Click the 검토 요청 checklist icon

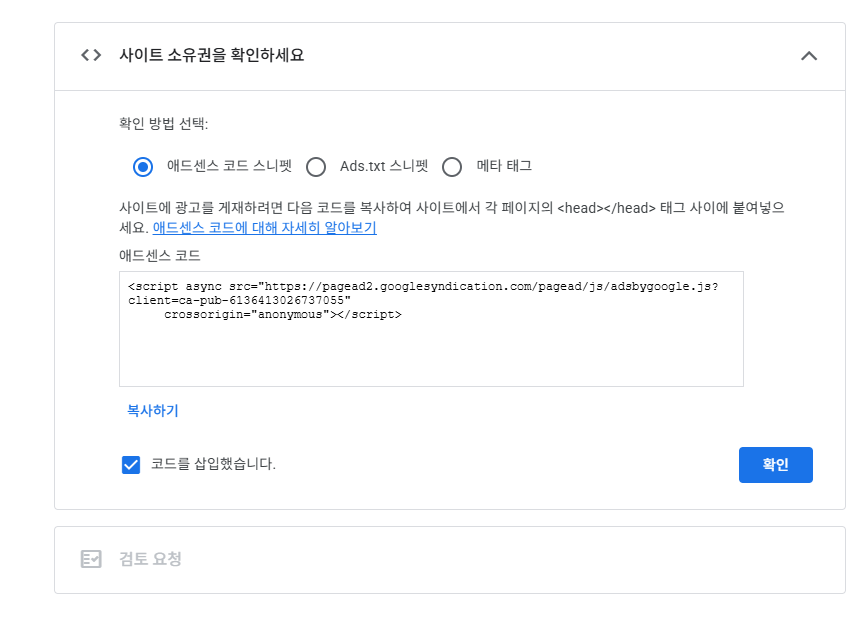click(91, 559)
